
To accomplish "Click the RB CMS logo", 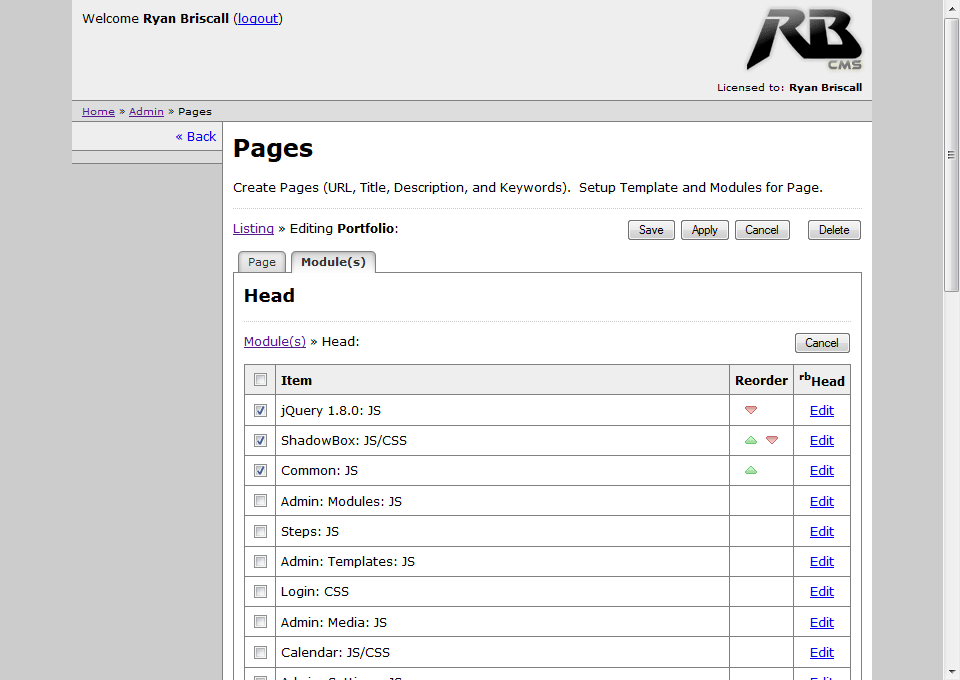I will pyautogui.click(x=803, y=40).
